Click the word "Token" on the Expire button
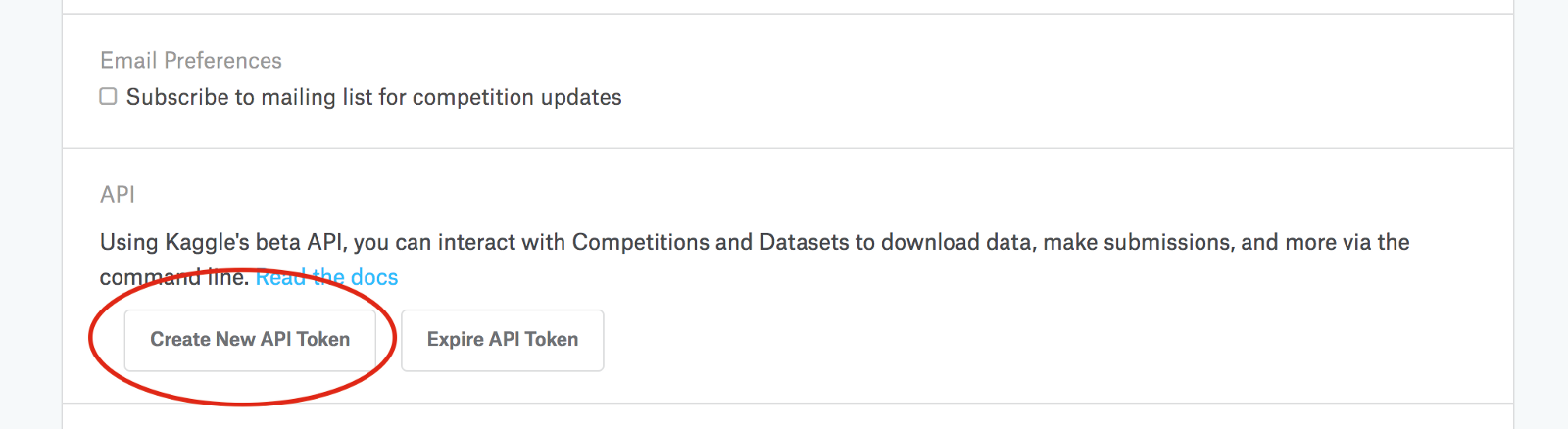Screen dimensions: 1568x429 (x=552, y=340)
